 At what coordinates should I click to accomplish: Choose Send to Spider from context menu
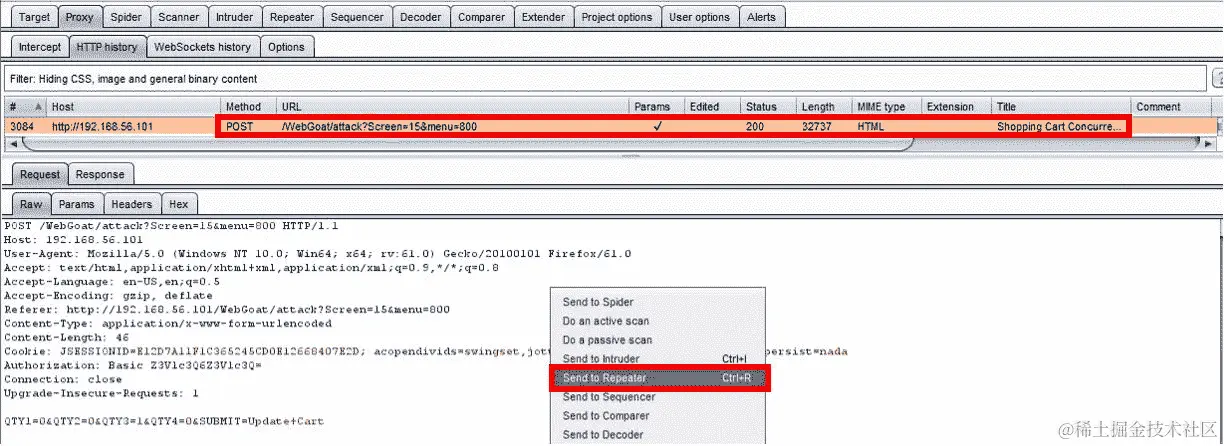pos(658,302)
